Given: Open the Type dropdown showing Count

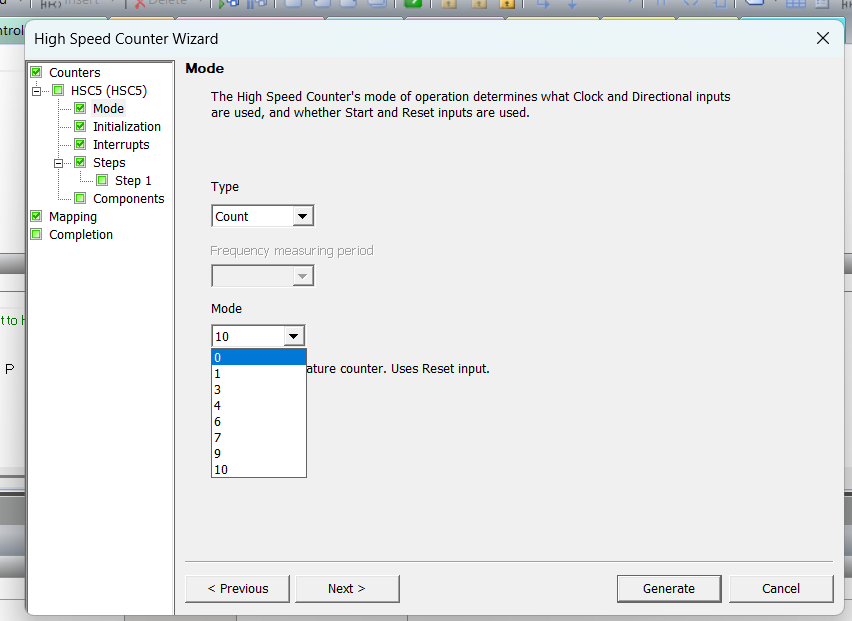Looking at the screenshot, I should [x=302, y=216].
